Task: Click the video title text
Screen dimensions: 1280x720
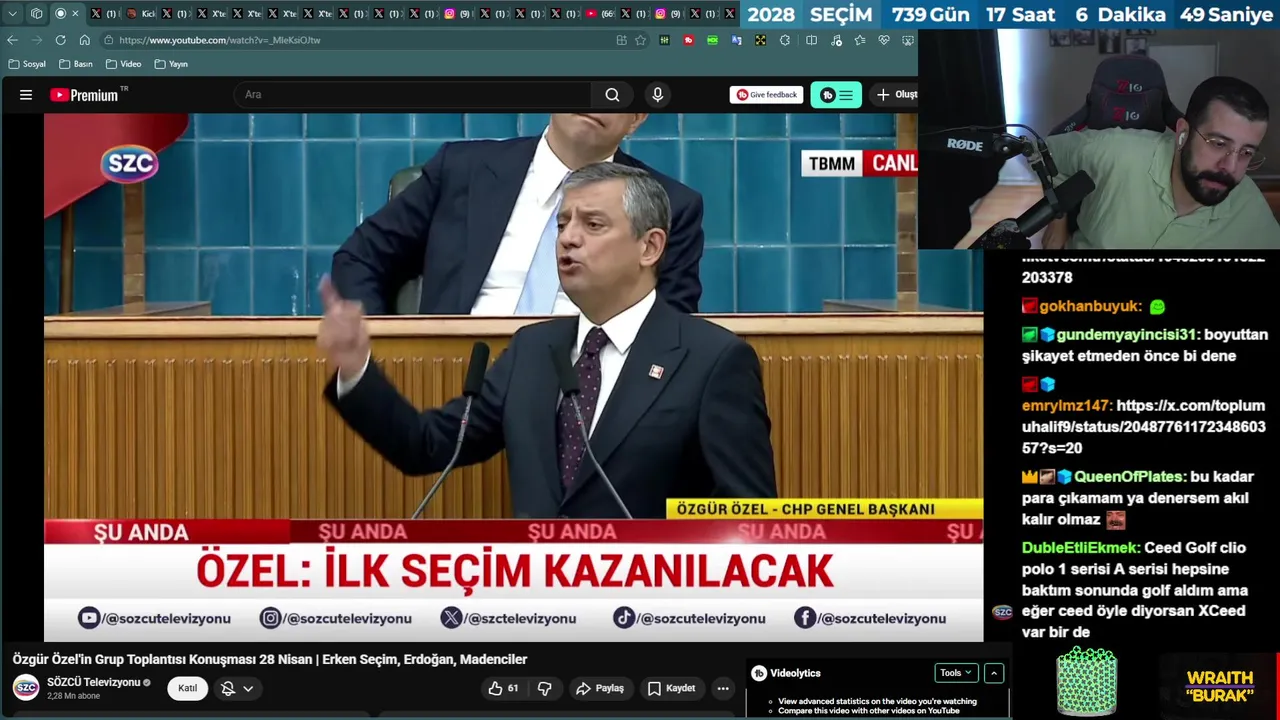Action: [270, 659]
